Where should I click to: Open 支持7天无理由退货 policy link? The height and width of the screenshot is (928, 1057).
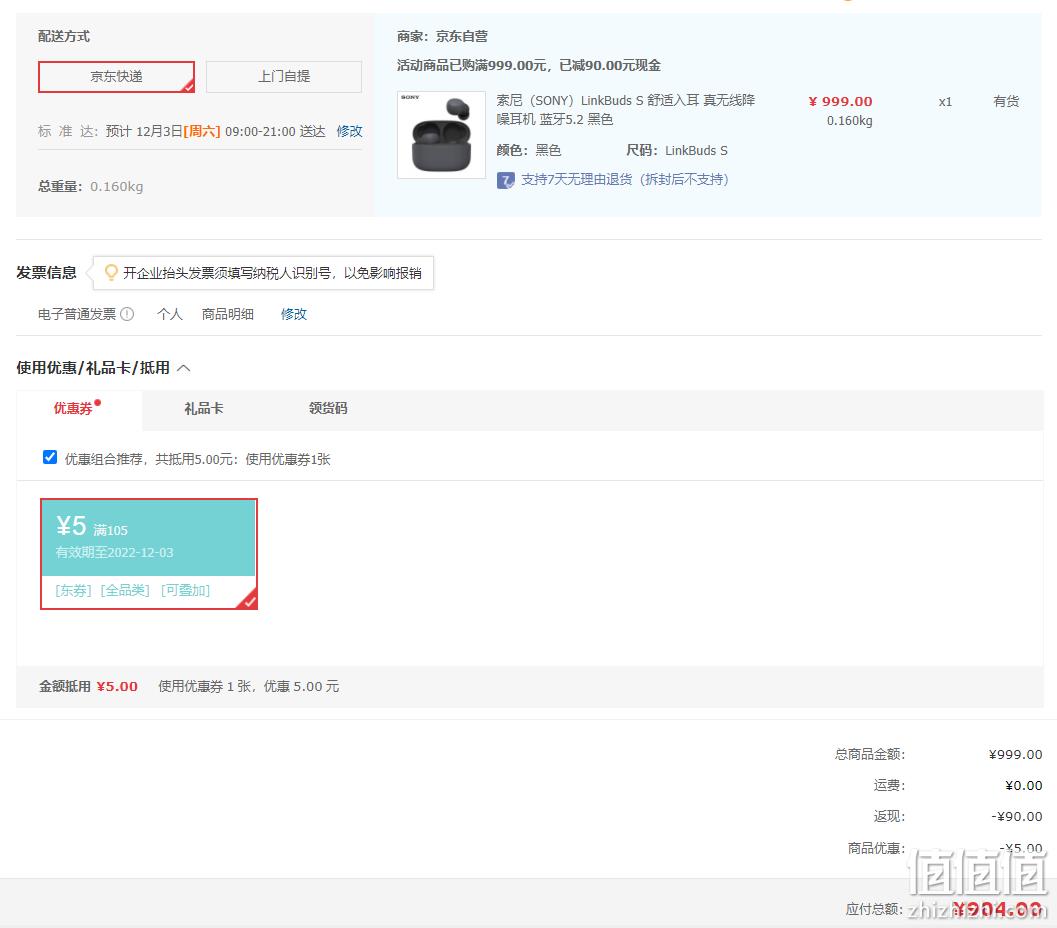[624, 180]
